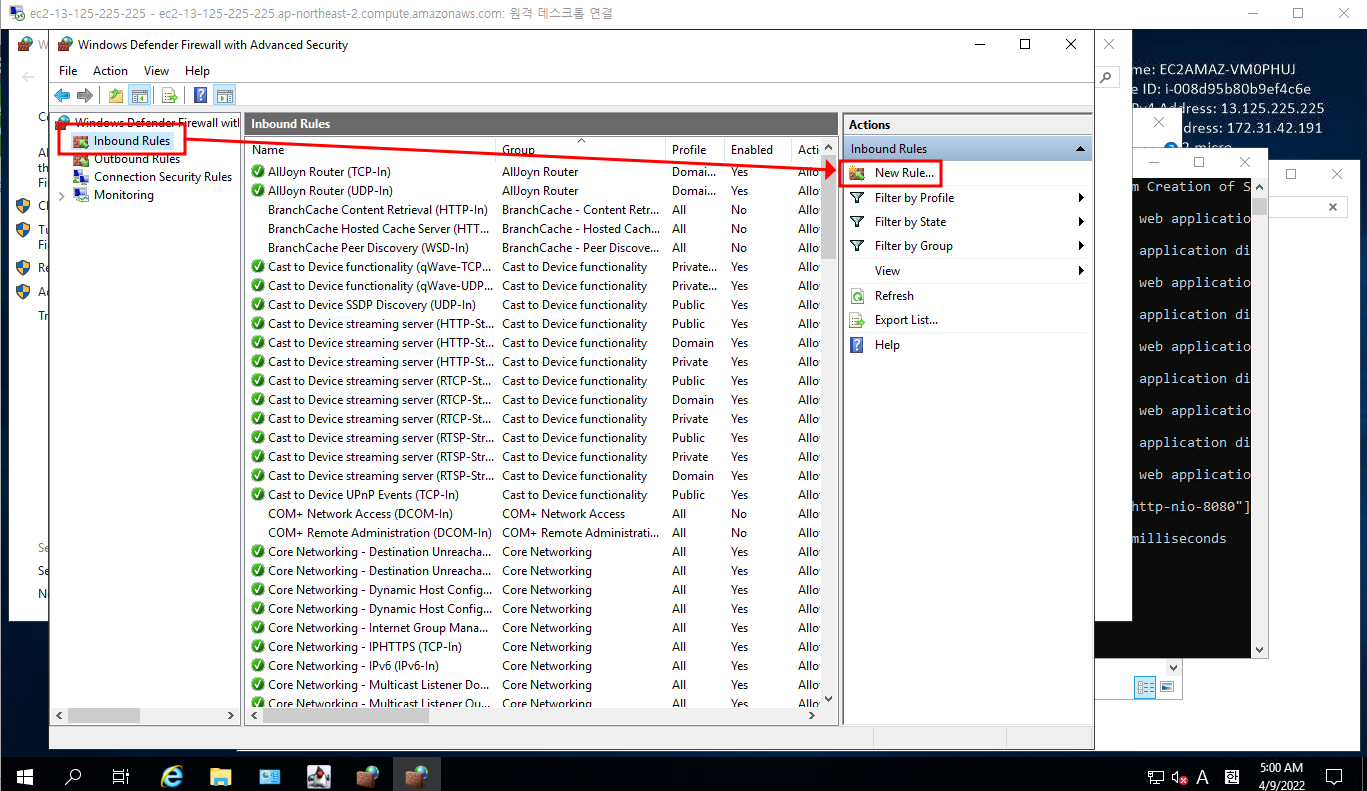The height and width of the screenshot is (791, 1367).
Task: Open the View menu
Action: [x=156, y=71]
